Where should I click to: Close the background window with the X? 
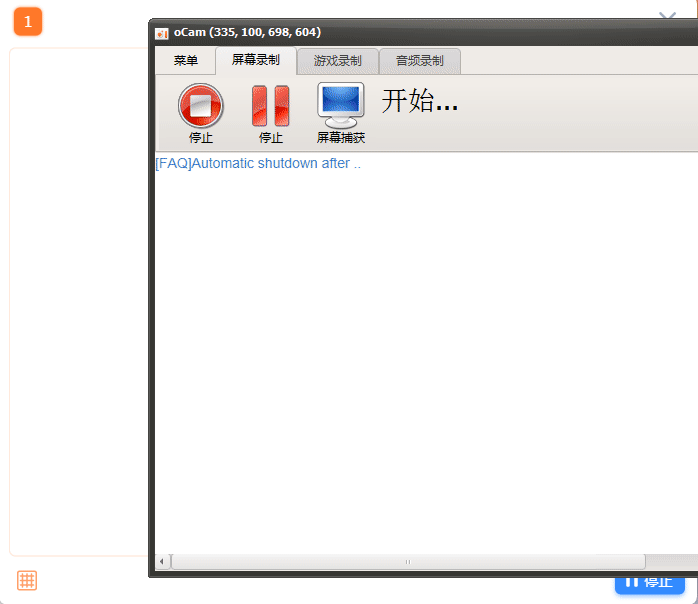tap(667, 16)
